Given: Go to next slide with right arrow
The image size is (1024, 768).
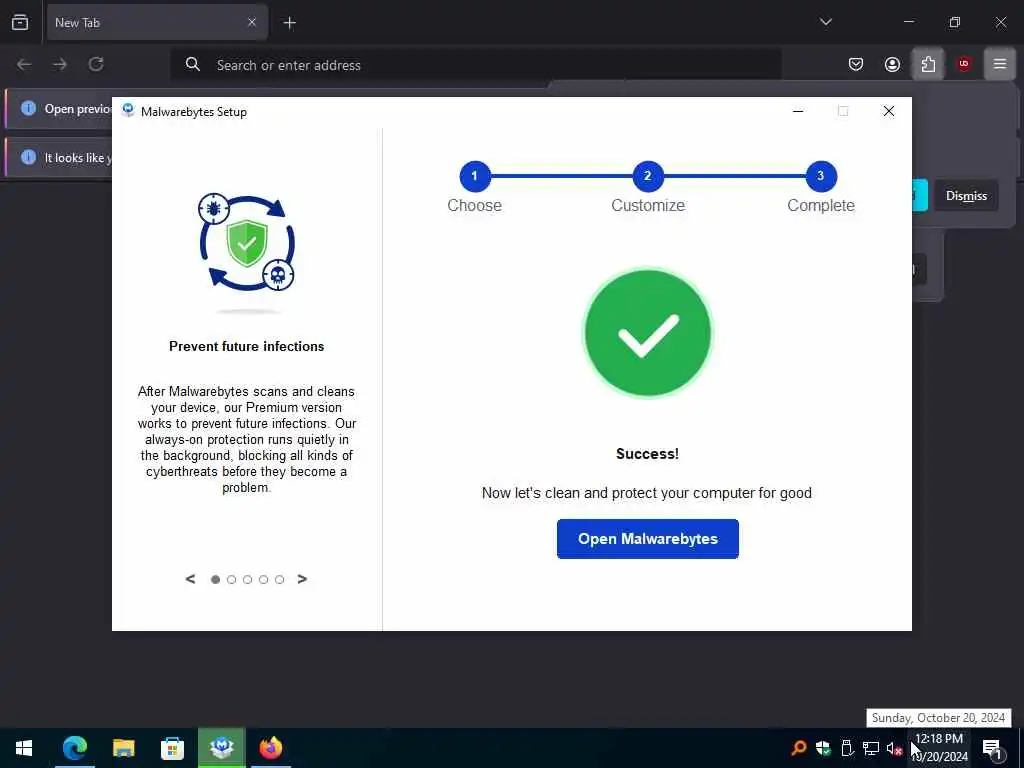Looking at the screenshot, I should [x=302, y=579].
